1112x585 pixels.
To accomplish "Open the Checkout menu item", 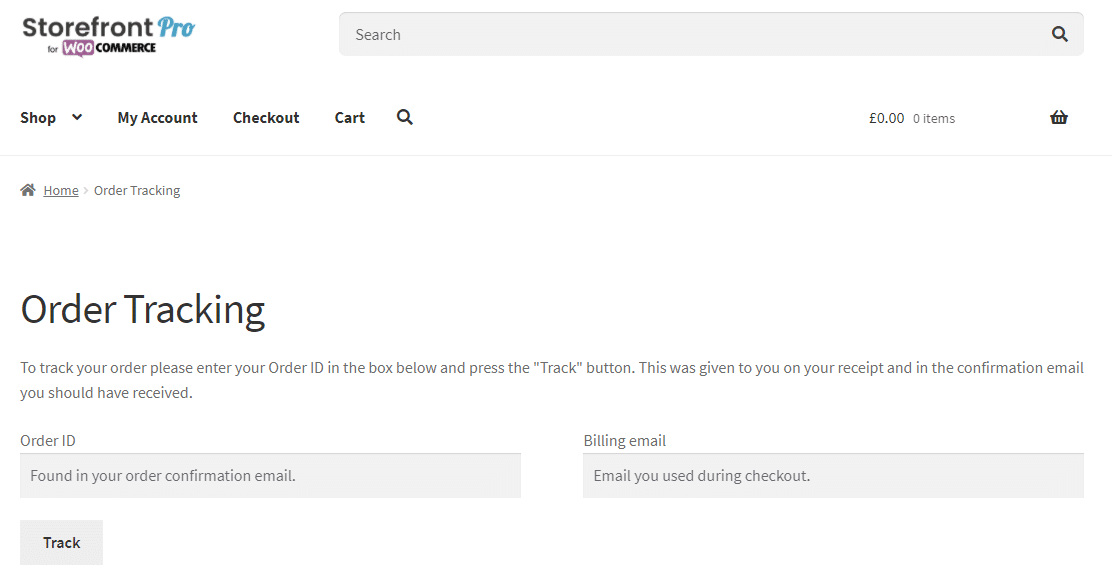I will coord(266,118).
